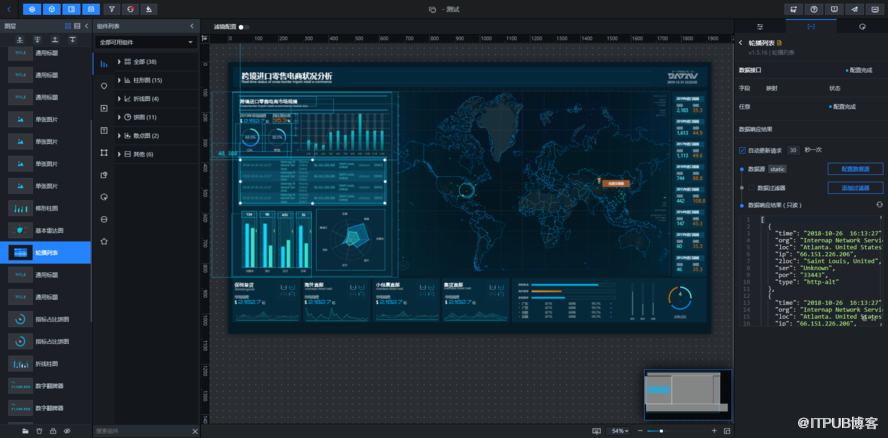Click the paper plane publish icon
Screen dimensions: 888x438
(855, 9)
